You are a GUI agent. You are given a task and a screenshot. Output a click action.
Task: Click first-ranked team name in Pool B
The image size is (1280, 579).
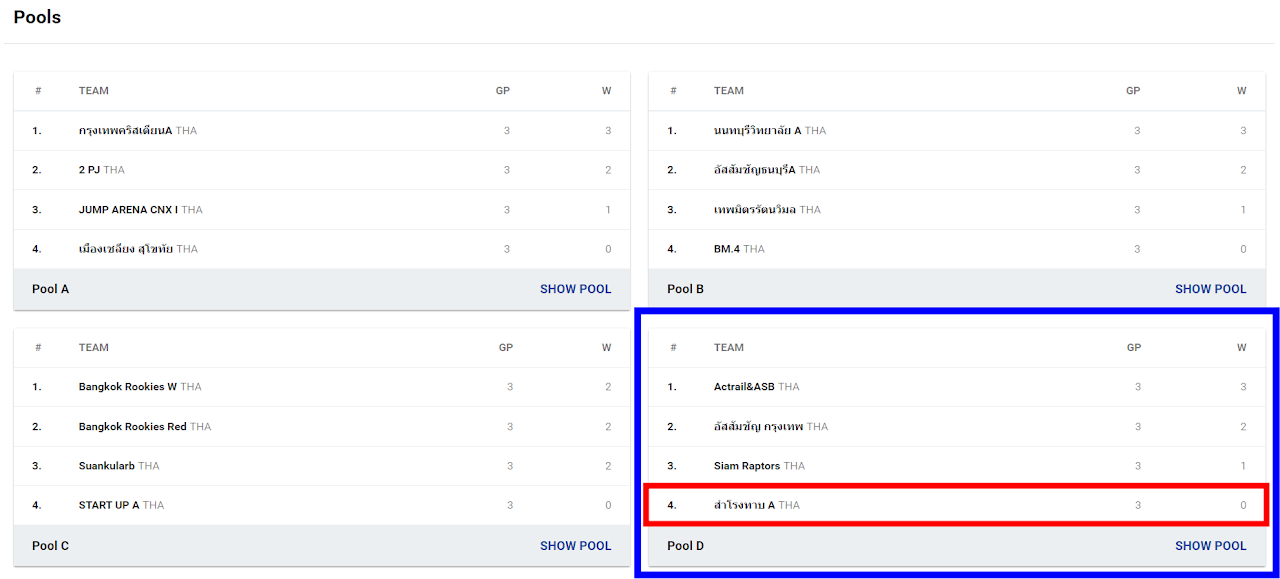click(x=757, y=131)
